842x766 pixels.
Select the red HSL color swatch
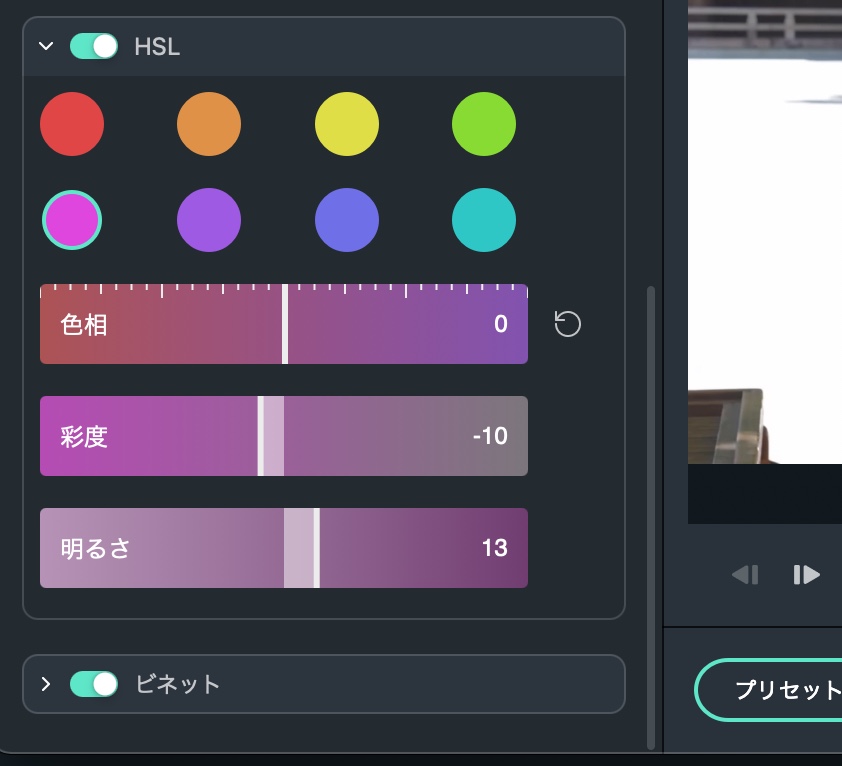[x=72, y=124]
